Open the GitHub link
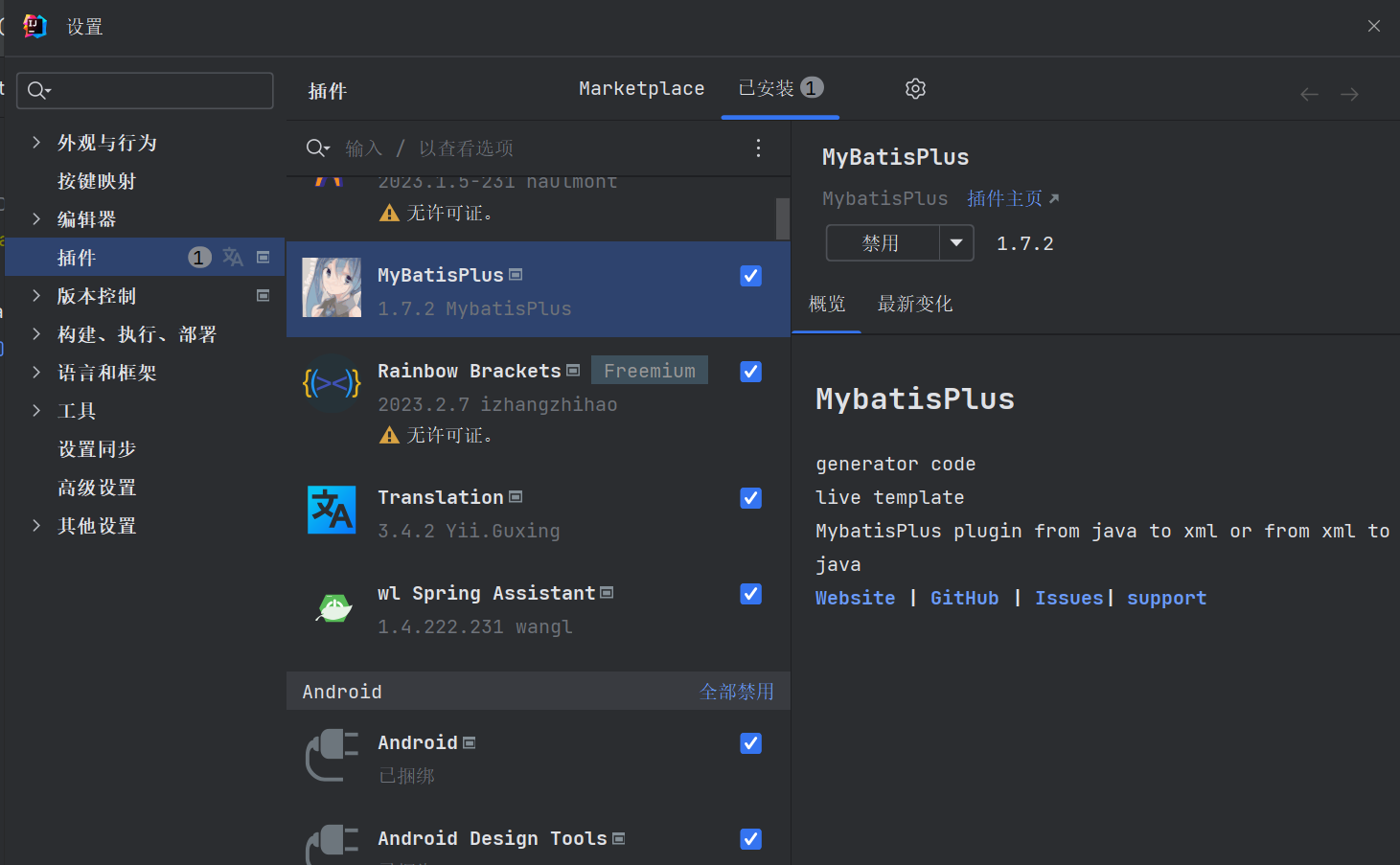 click(964, 598)
